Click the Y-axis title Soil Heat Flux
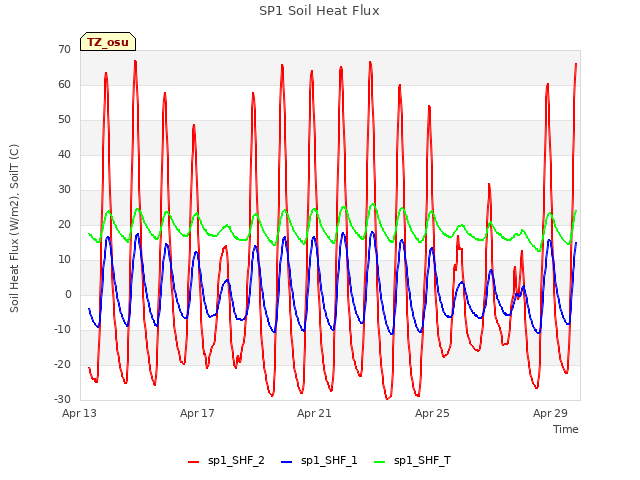Image resolution: width=640 pixels, height=480 pixels. (x=14, y=229)
